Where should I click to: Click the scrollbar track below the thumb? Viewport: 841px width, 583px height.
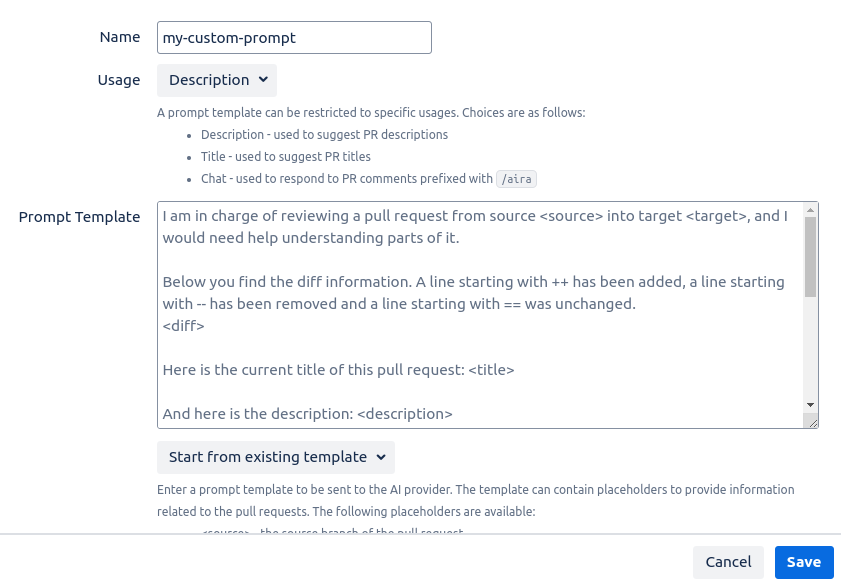pos(810,350)
